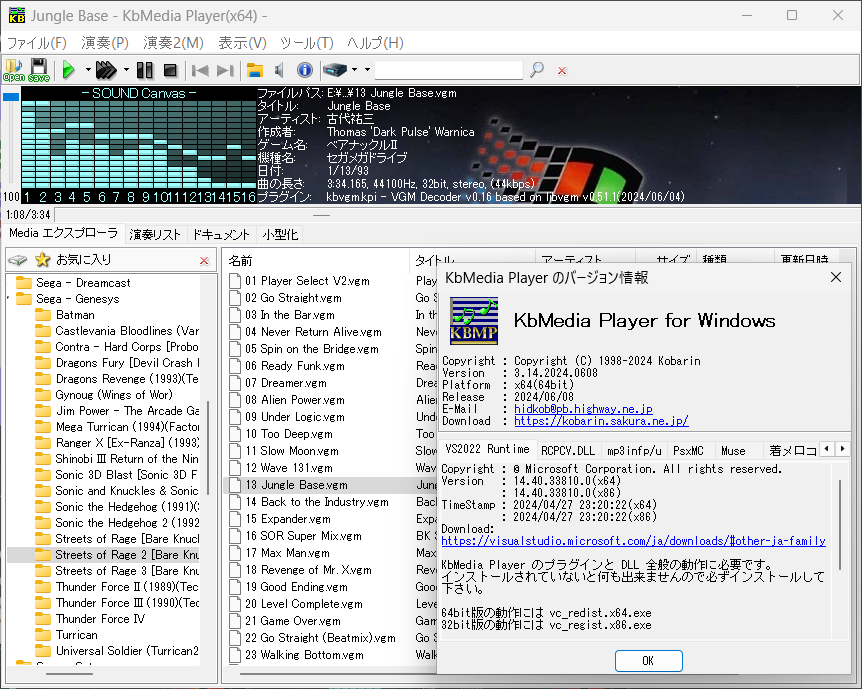This screenshot has height=689, width=862.
Task: Skip to the next track
Action: [x=225, y=70]
